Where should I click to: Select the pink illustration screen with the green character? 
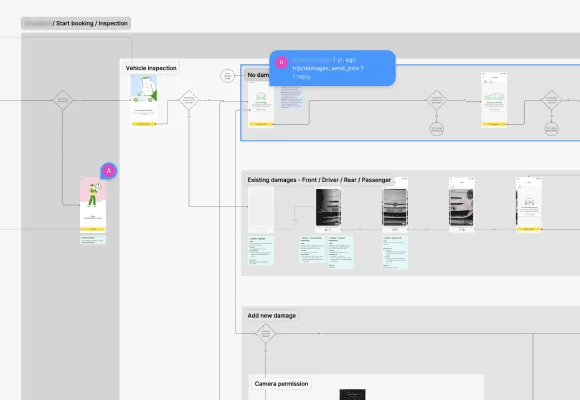(x=93, y=205)
